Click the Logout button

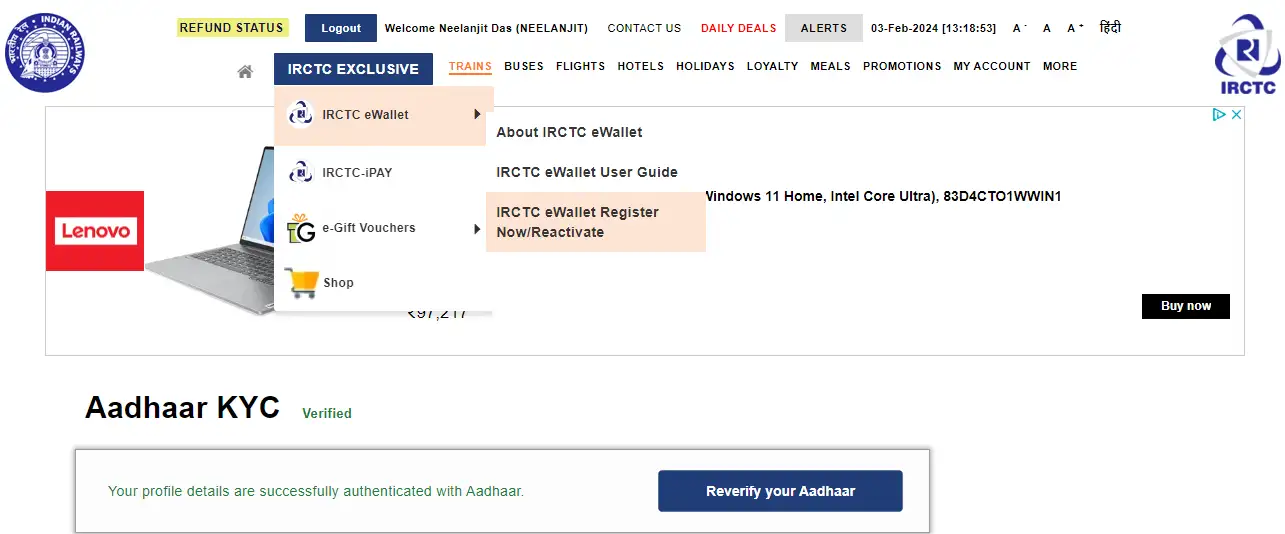coord(341,28)
